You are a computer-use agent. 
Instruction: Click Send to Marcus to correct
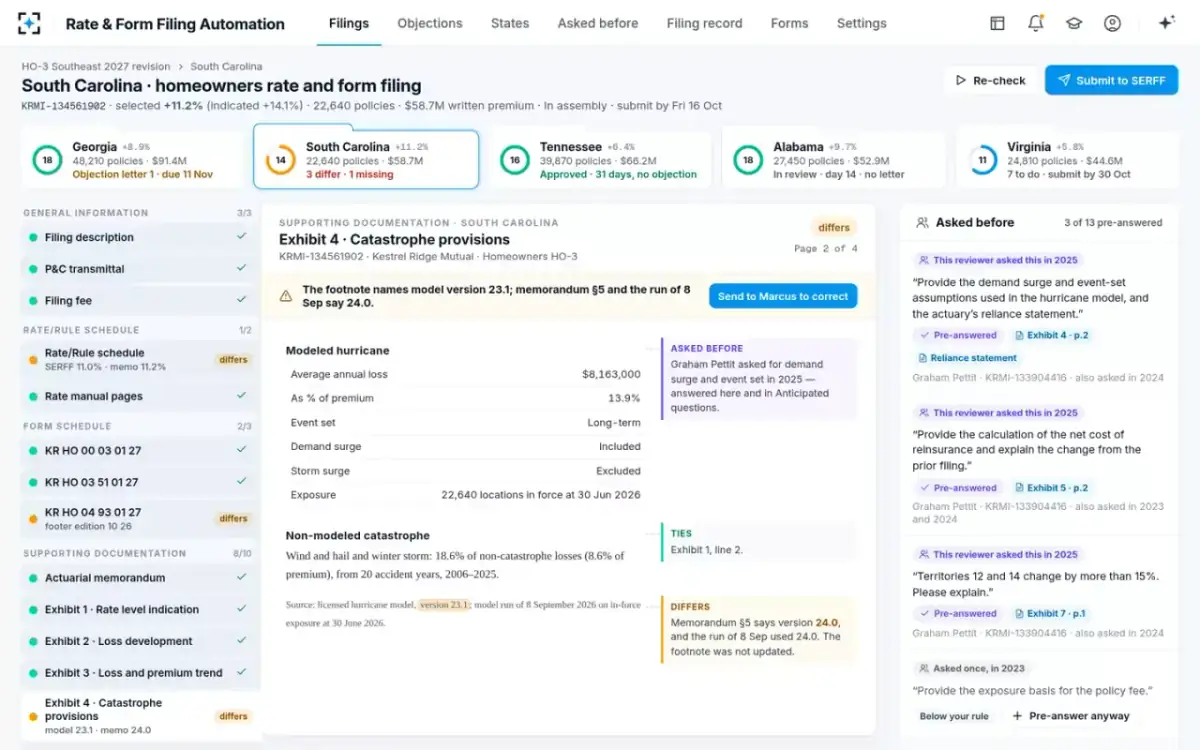[x=783, y=296]
